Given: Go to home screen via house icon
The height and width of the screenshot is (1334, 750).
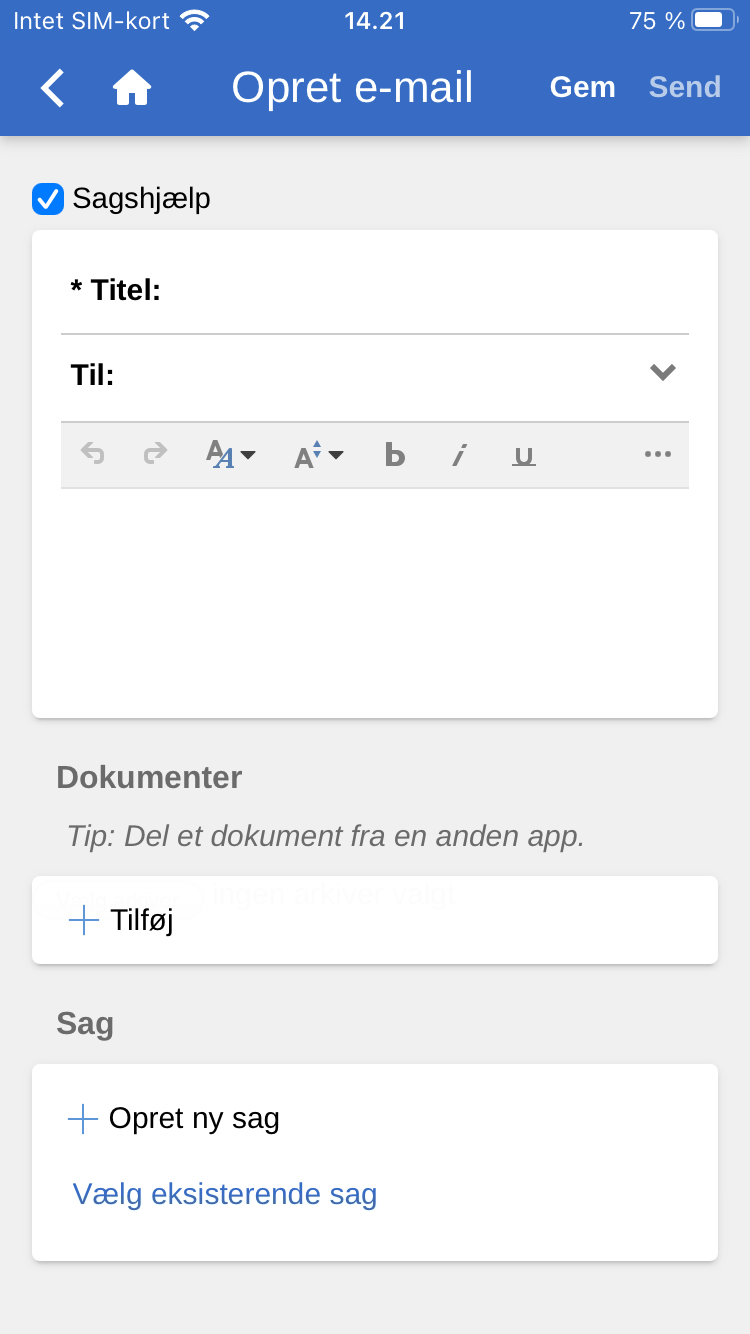Looking at the screenshot, I should [131, 88].
